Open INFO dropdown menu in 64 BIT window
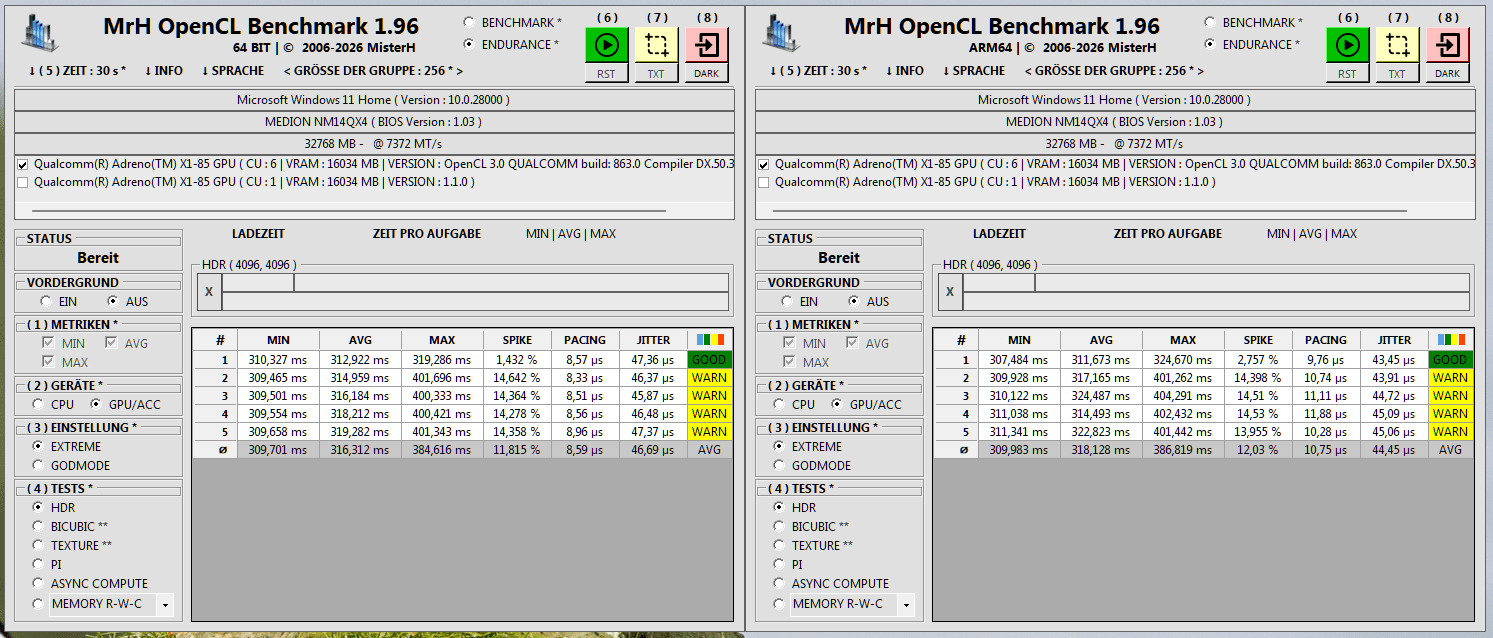Viewport: 1493px width, 638px height. [164, 71]
